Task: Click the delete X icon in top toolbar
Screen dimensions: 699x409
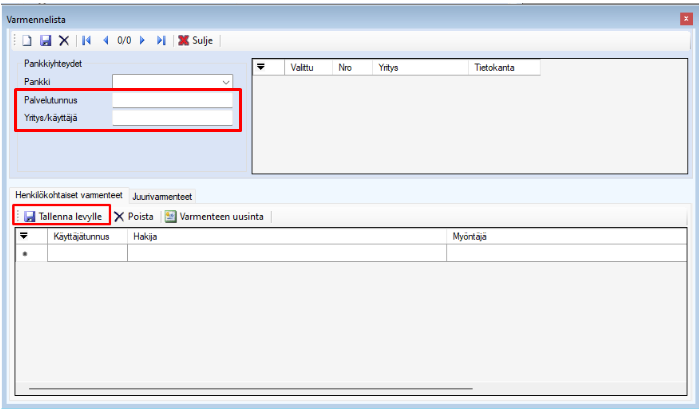Action: click(x=63, y=40)
